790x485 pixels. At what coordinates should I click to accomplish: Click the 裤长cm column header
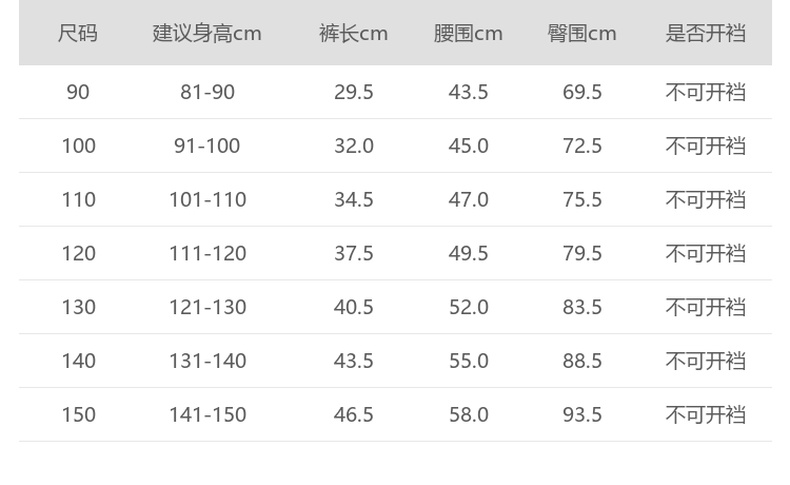coord(353,33)
